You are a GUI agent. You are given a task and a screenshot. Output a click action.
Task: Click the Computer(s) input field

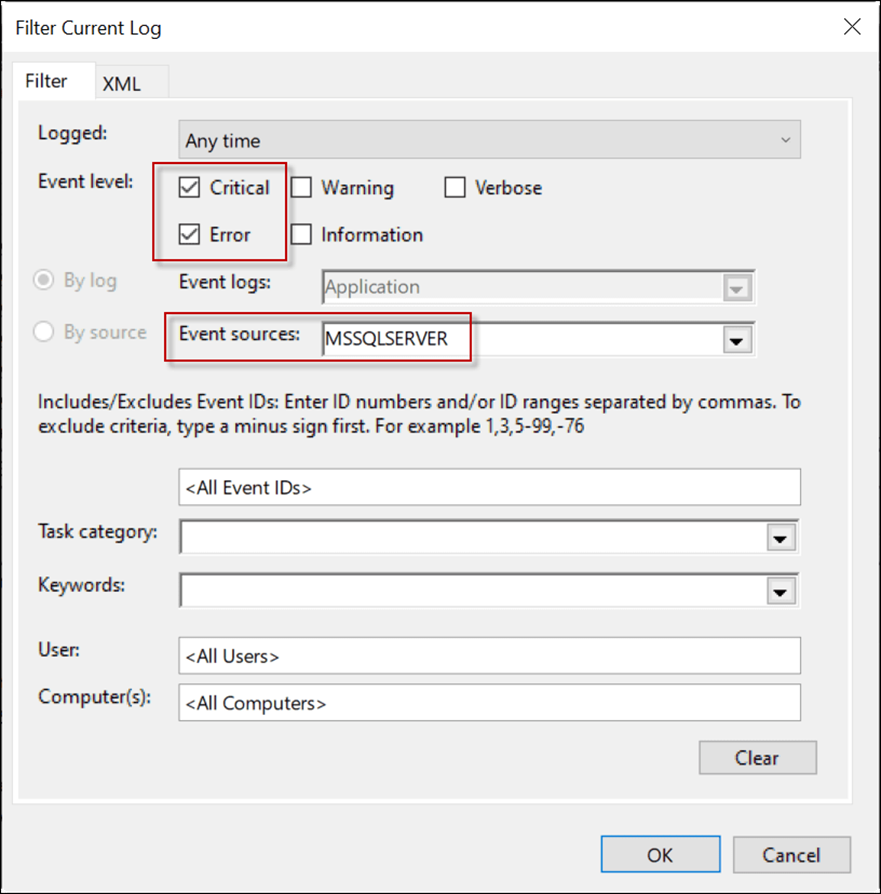click(490, 703)
